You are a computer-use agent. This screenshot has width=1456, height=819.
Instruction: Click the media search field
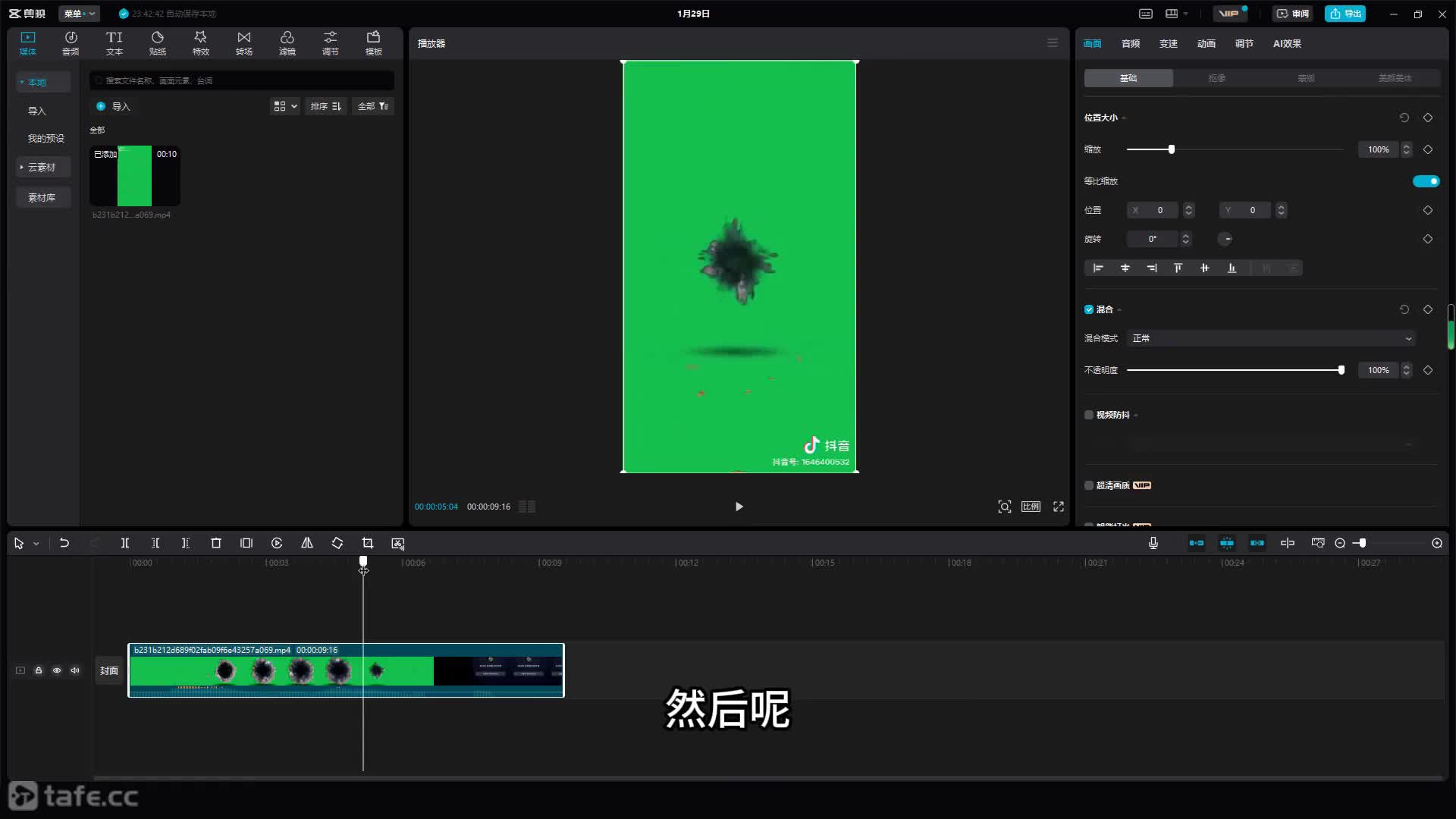click(242, 80)
